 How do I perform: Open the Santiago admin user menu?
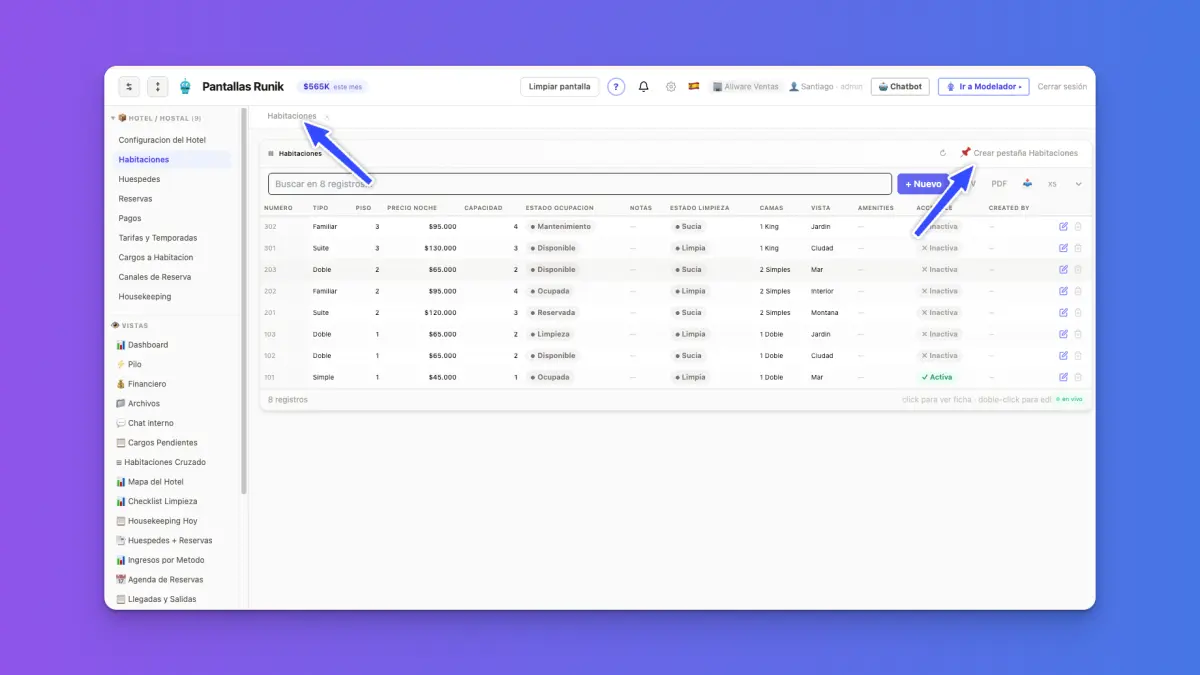point(826,87)
